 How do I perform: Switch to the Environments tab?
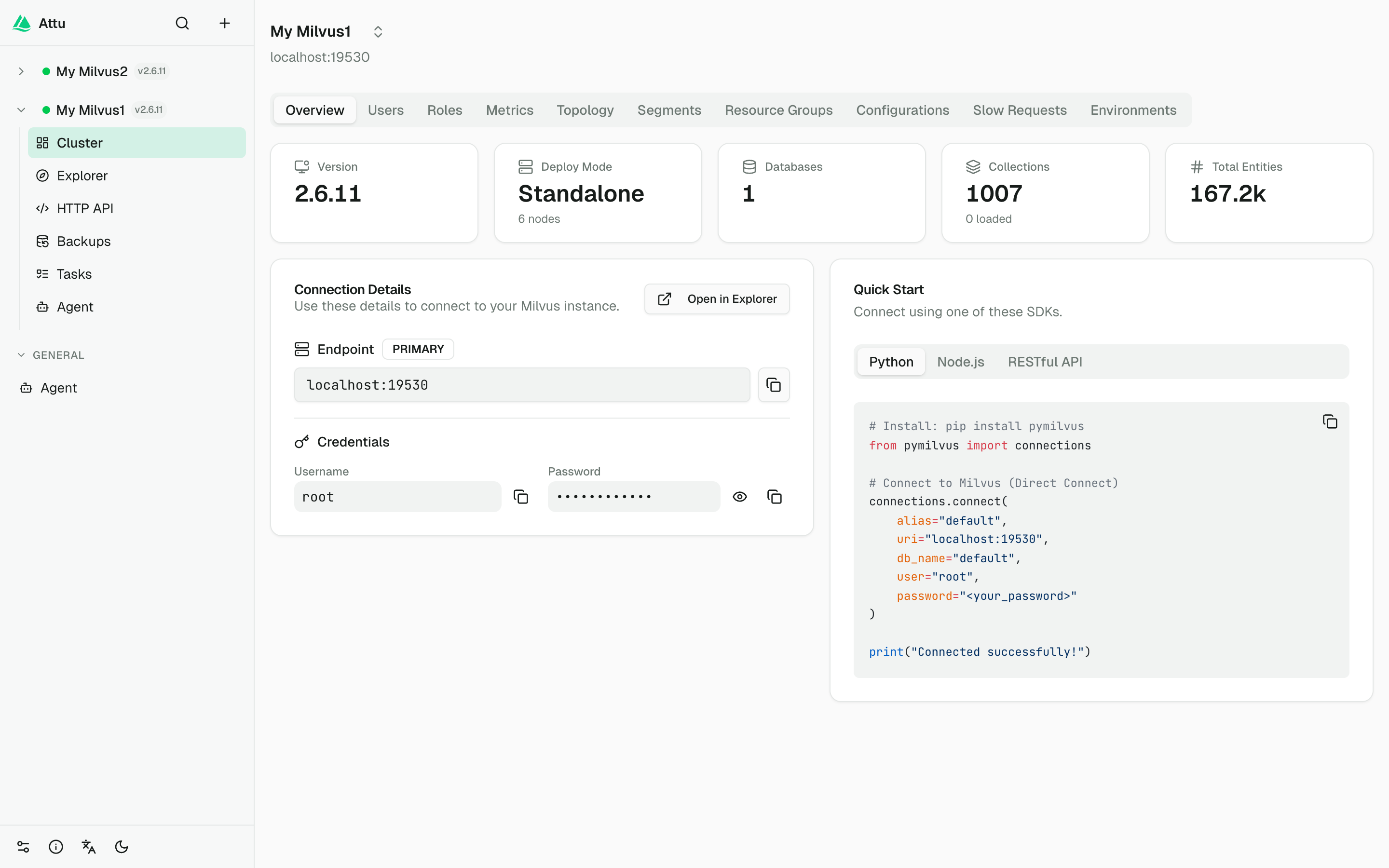pyautogui.click(x=1133, y=109)
